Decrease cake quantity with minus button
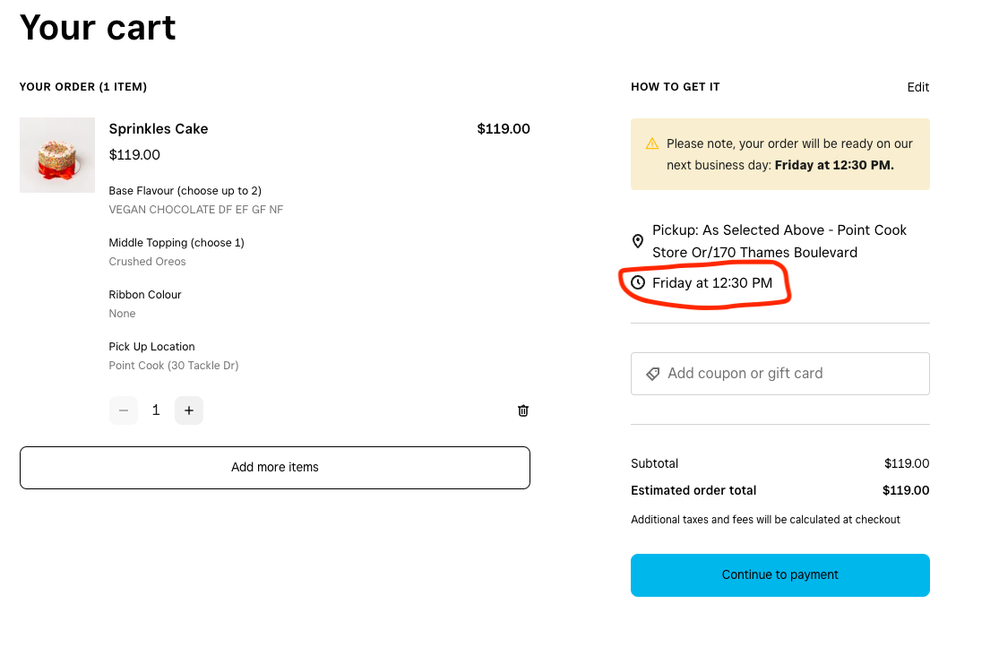Screen dimensions: 999x648 pyautogui.click(x=123, y=410)
